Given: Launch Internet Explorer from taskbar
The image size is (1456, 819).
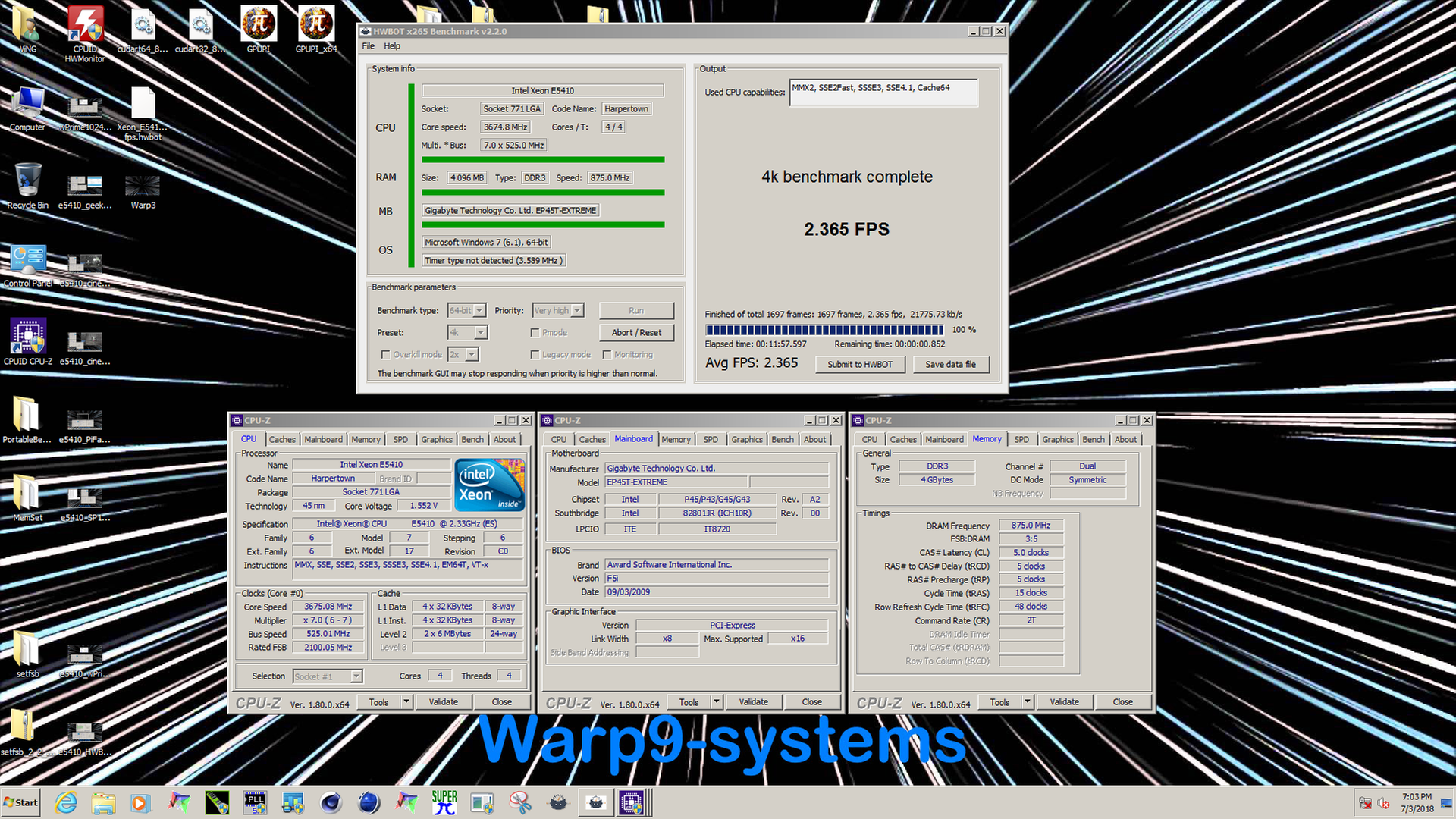Looking at the screenshot, I should (66, 802).
